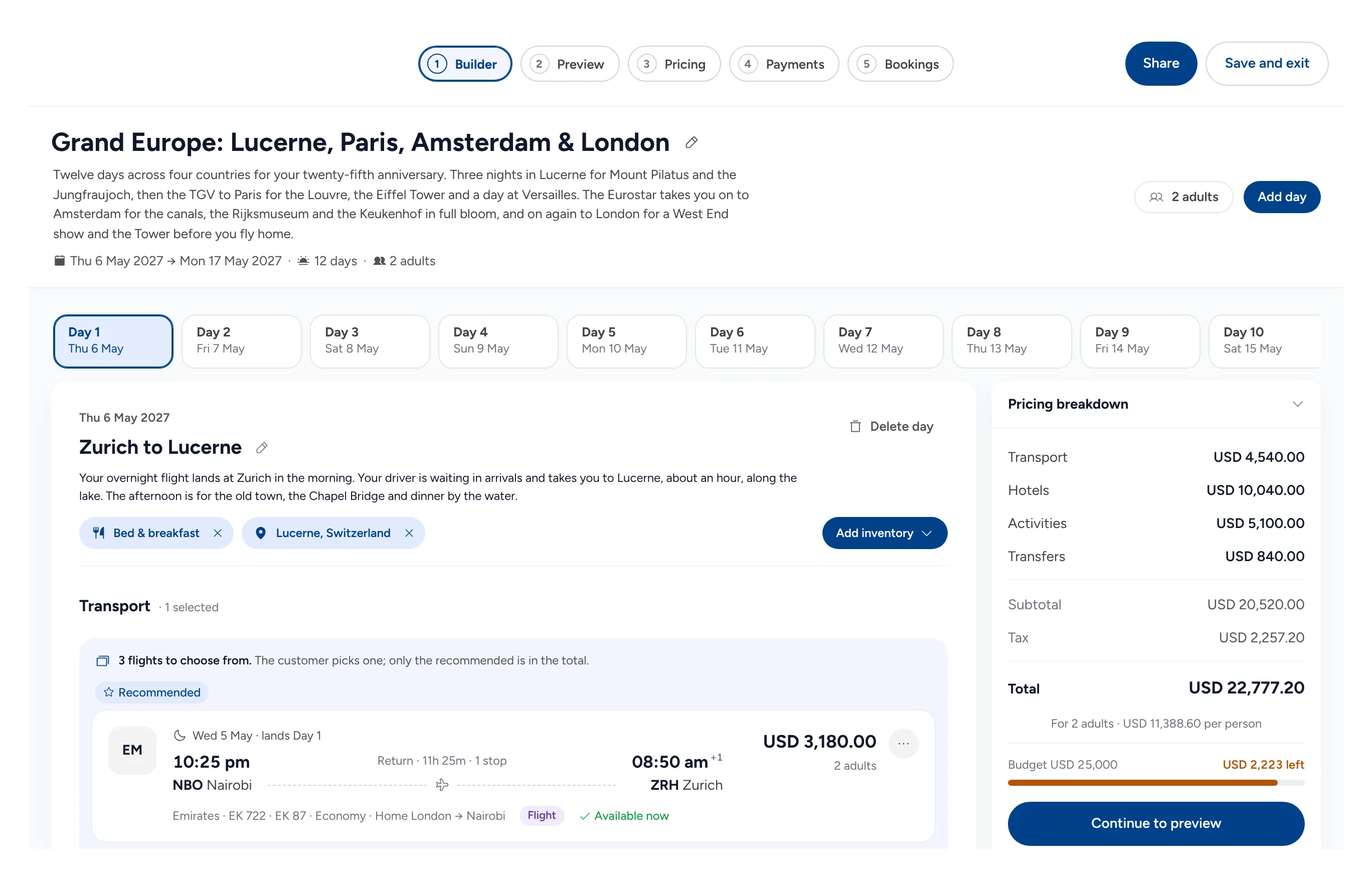Go to the Bookings step
This screenshot has height=877, width=1372.
click(x=900, y=64)
